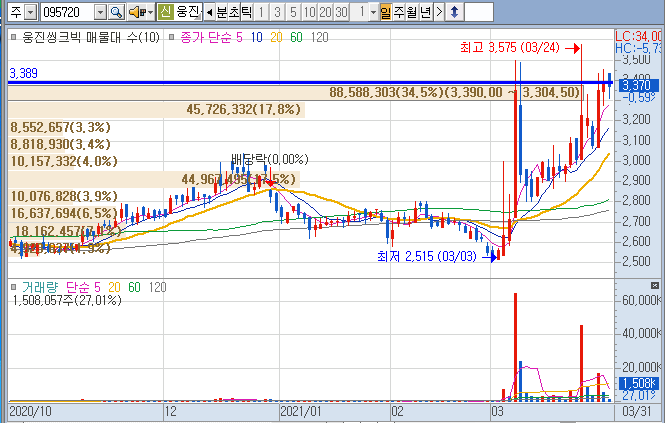Open the interval count dropdown arrow
Screen dimensions: 665x423
(x=373, y=12)
